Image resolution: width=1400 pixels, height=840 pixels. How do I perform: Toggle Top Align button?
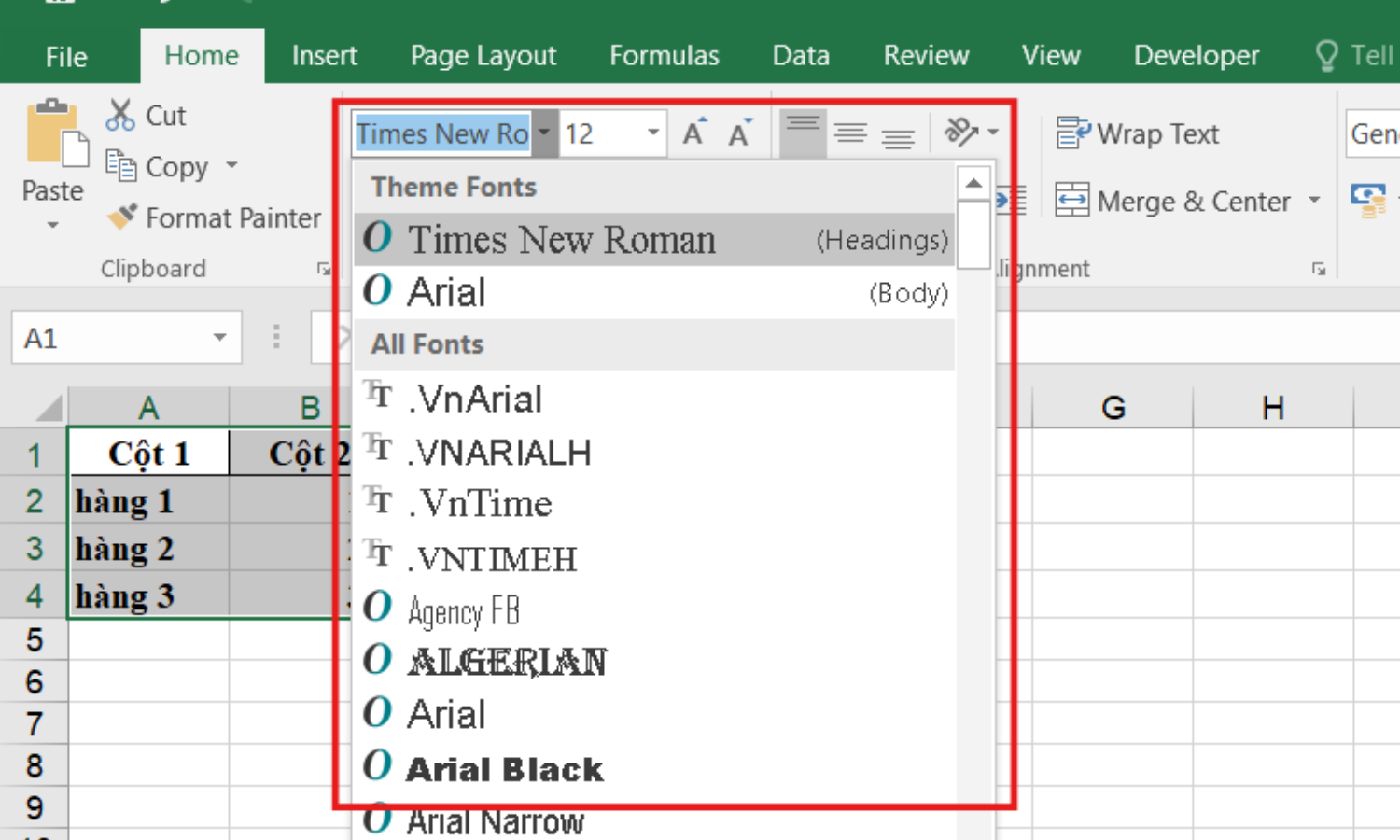click(x=803, y=133)
